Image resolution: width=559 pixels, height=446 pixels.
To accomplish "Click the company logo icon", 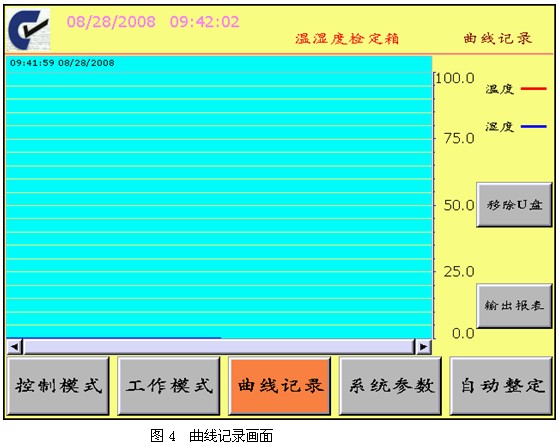I will tap(29, 30).
